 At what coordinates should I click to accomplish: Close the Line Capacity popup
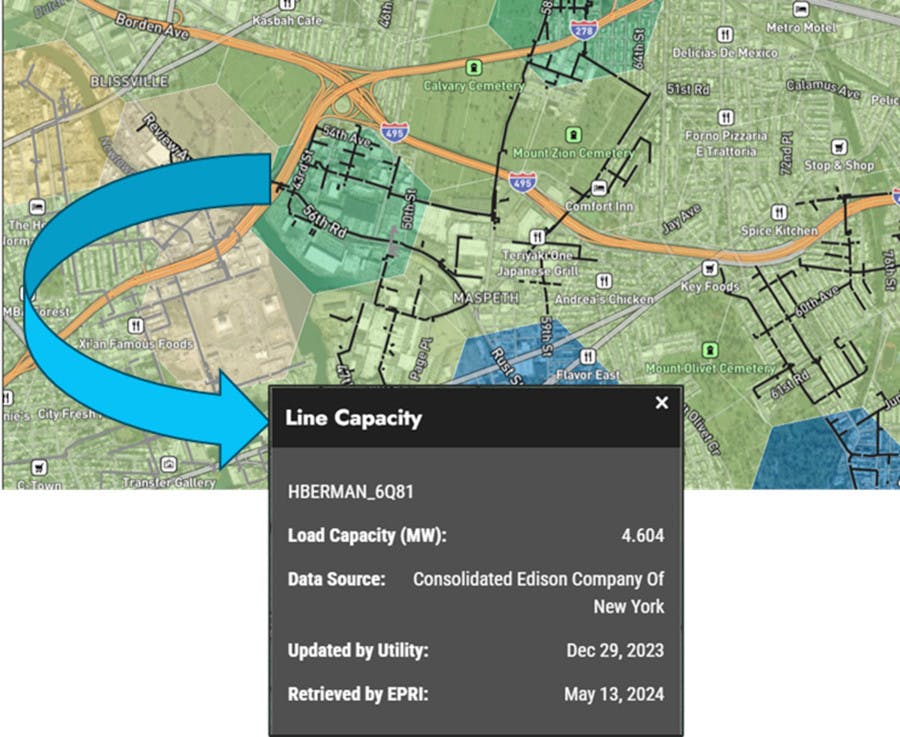click(660, 403)
